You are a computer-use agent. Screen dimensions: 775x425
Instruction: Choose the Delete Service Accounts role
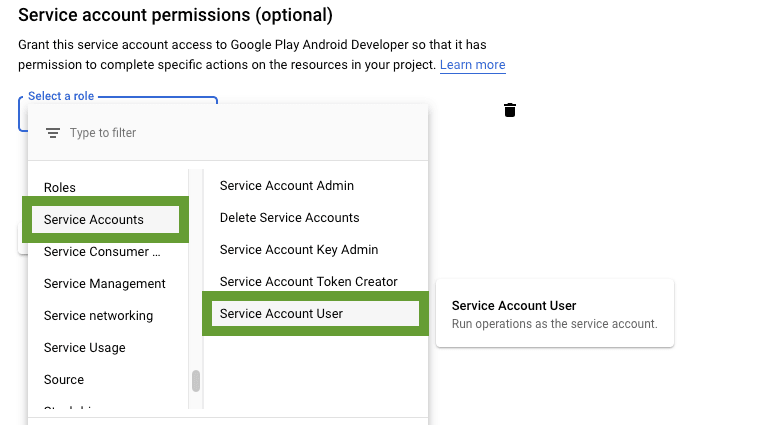pyautogui.click(x=289, y=218)
